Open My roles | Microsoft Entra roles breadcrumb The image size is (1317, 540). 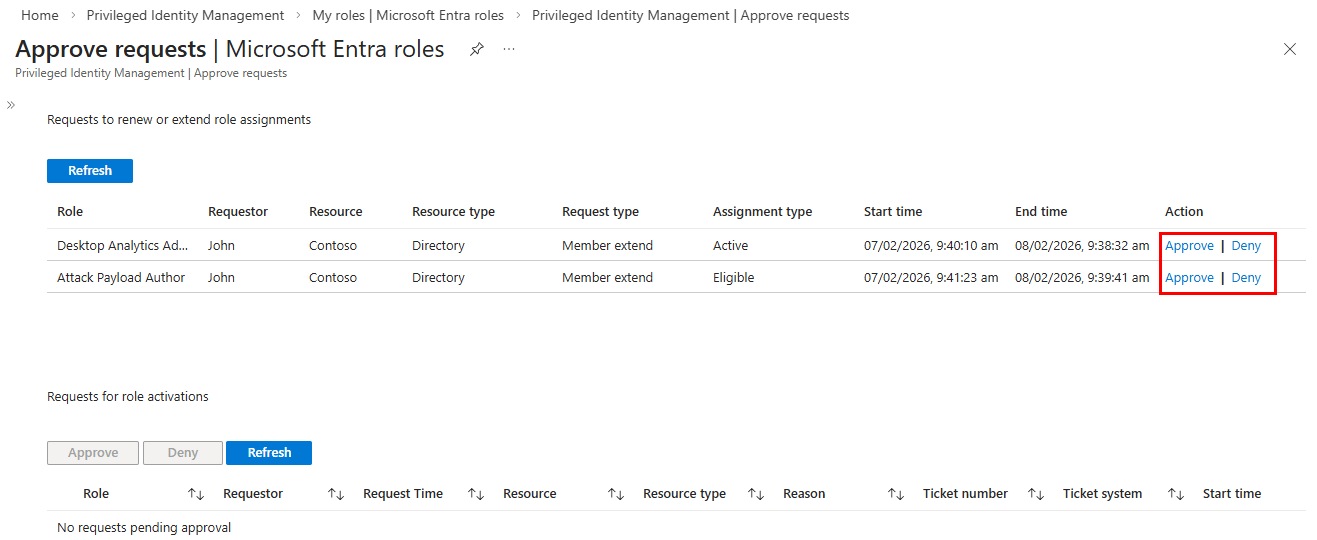click(x=408, y=15)
